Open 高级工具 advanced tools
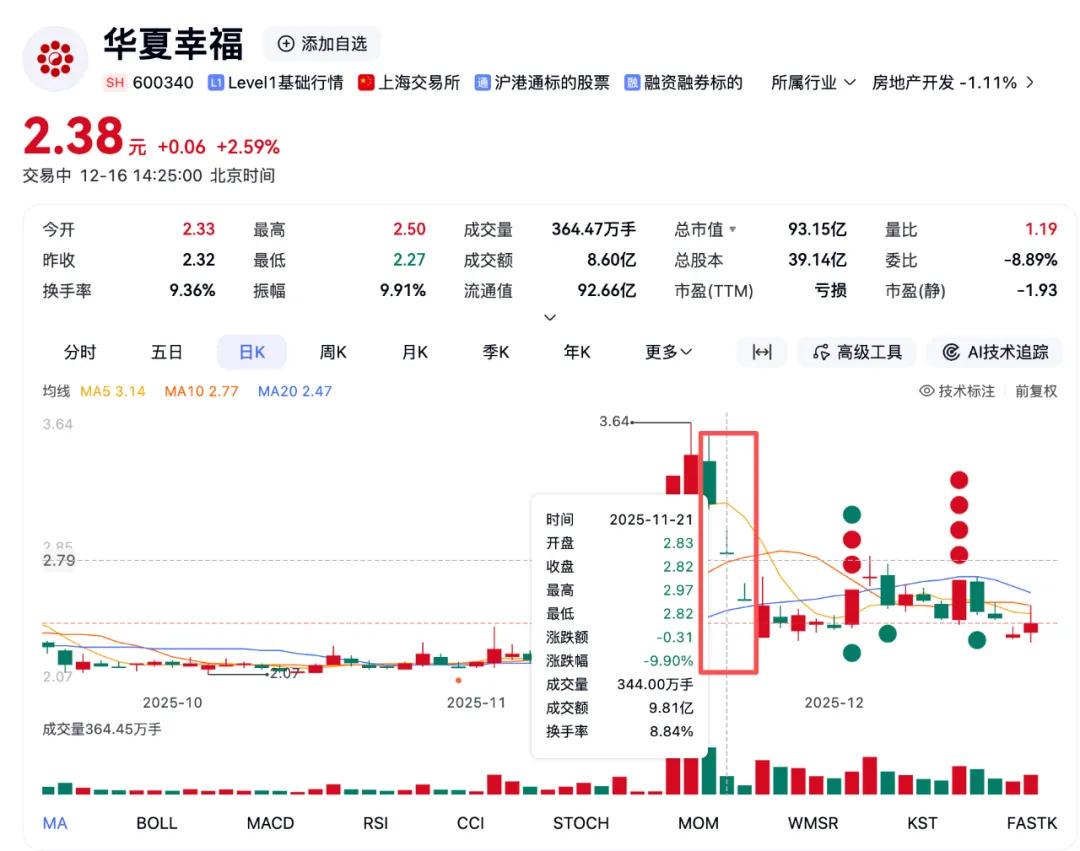Screen dimensions: 1080x851 pyautogui.click(x=857, y=353)
